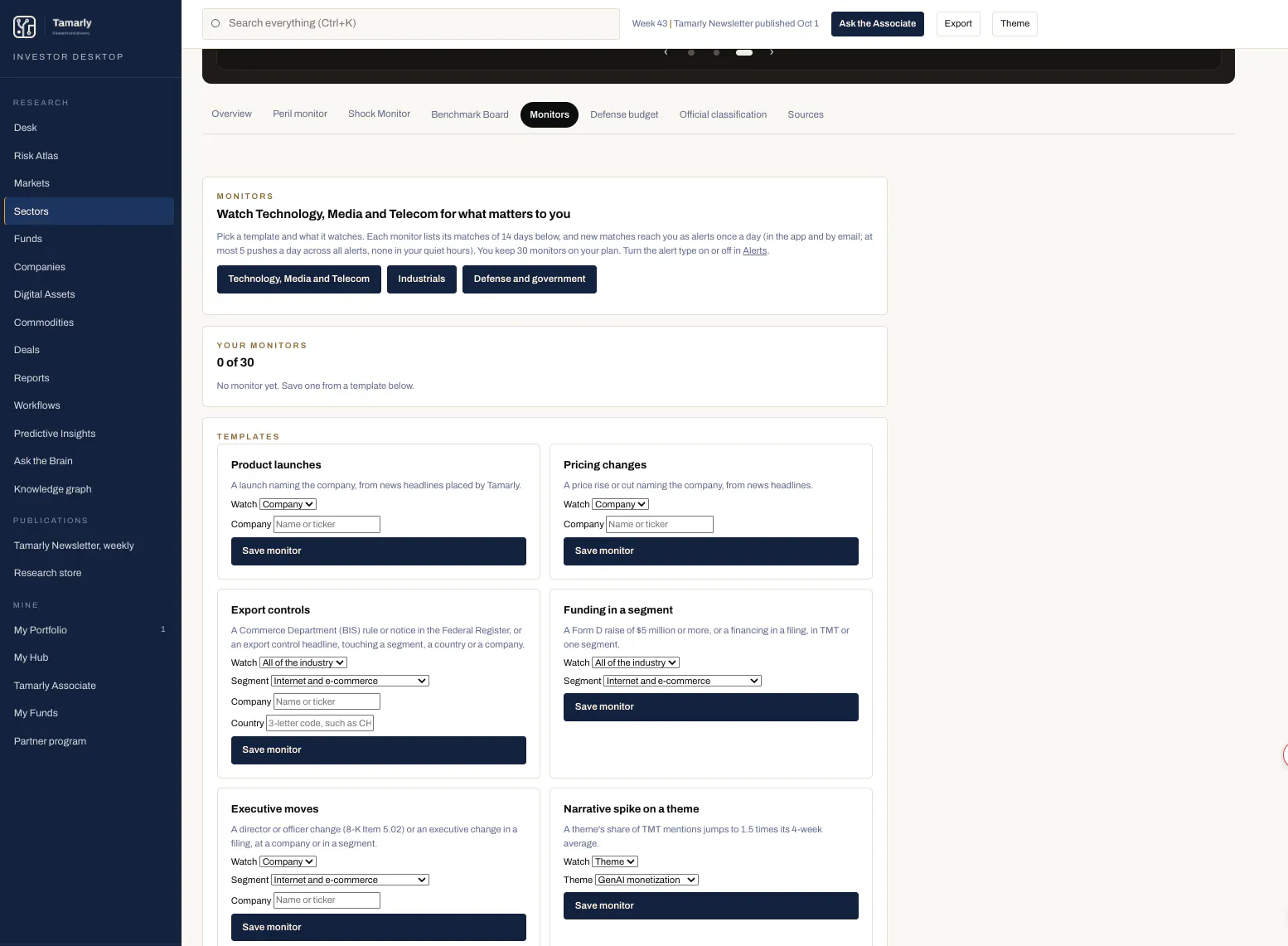
Task: Open My Portfolio in sidebar
Action: 90,630
